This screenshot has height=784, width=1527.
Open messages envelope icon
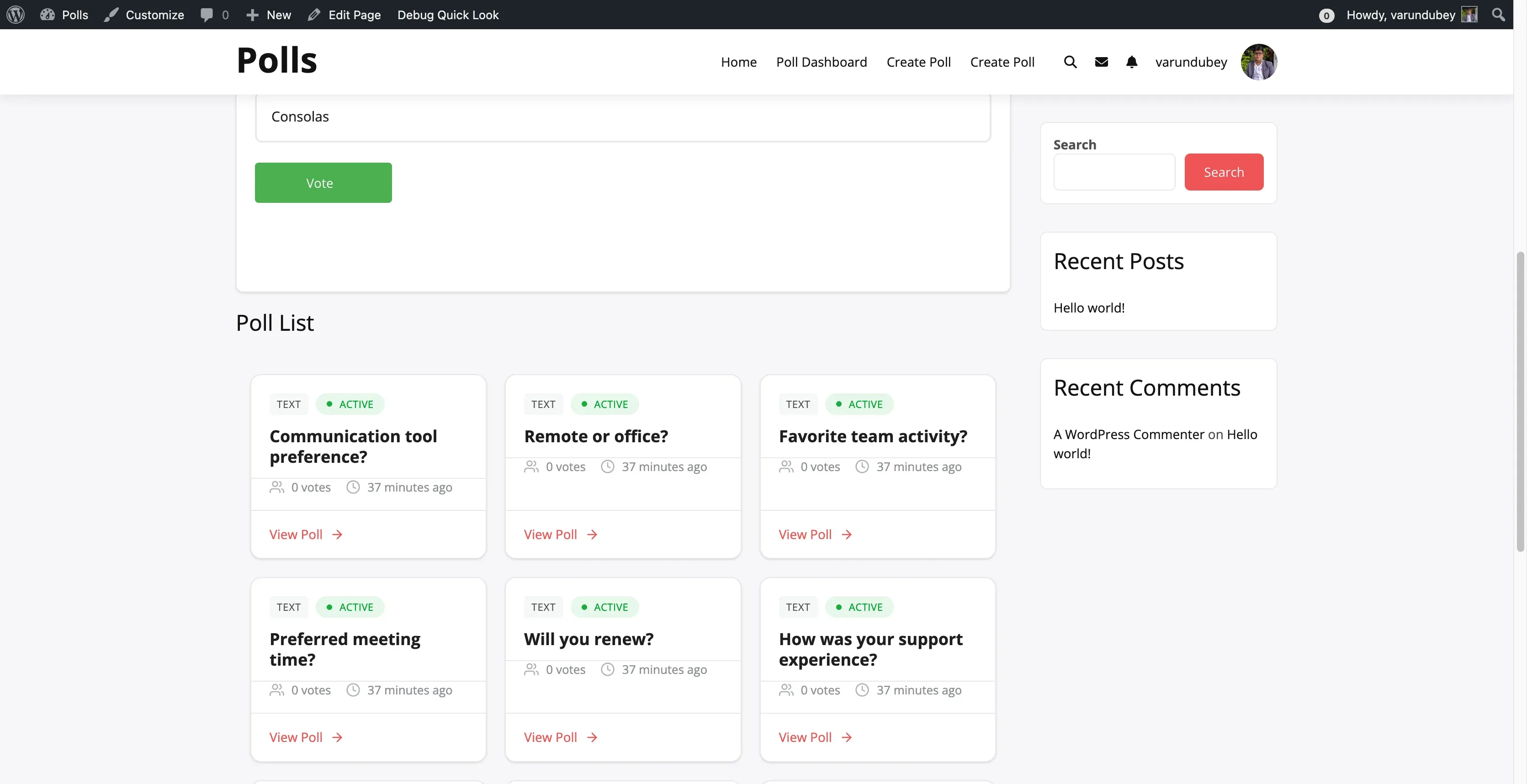[1101, 62]
